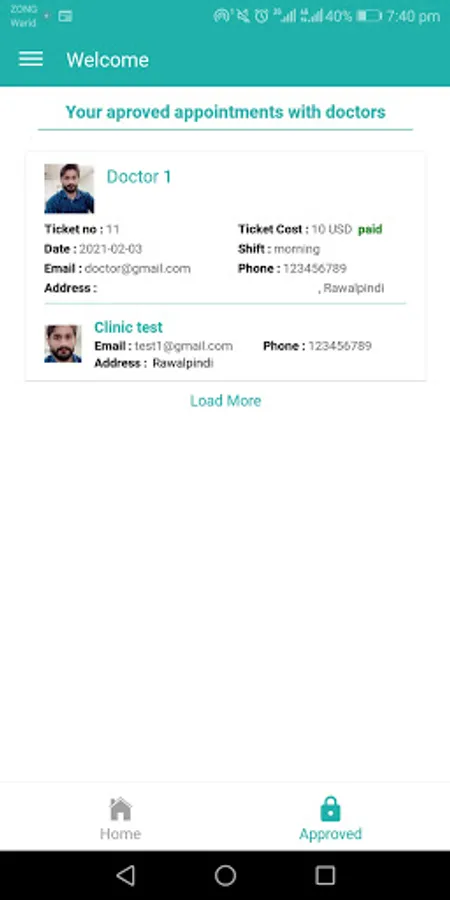Open the Clinic test title

tap(129, 327)
